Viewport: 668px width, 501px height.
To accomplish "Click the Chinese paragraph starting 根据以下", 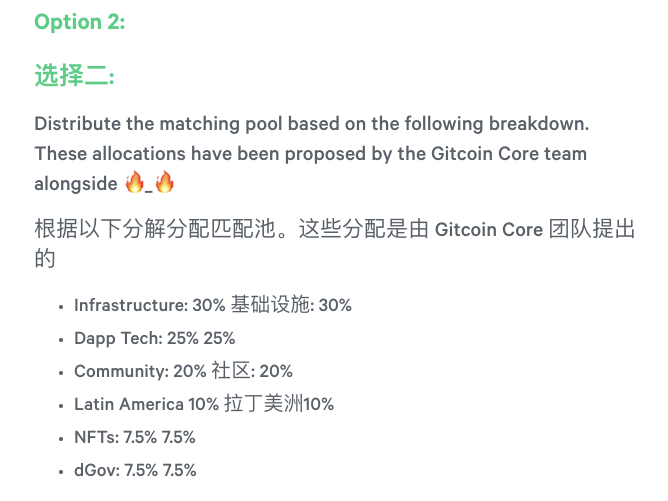I will (335, 244).
